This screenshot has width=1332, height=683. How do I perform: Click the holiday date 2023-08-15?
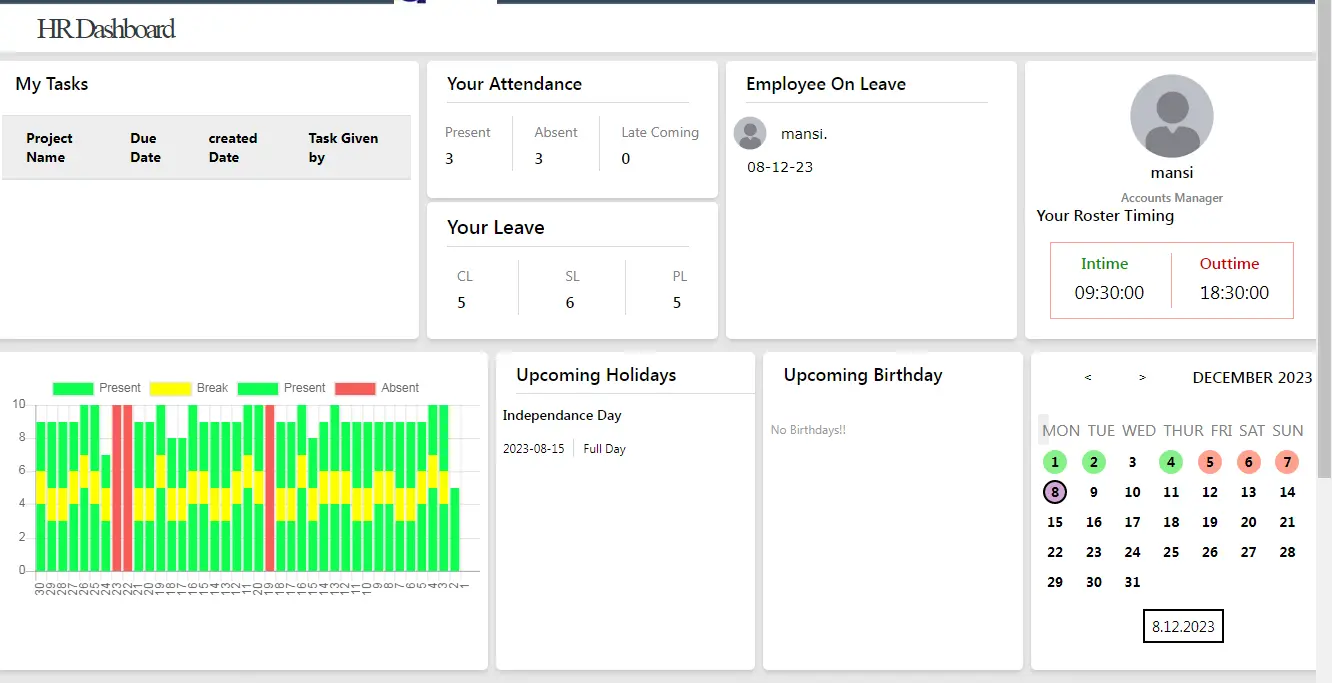tap(533, 449)
